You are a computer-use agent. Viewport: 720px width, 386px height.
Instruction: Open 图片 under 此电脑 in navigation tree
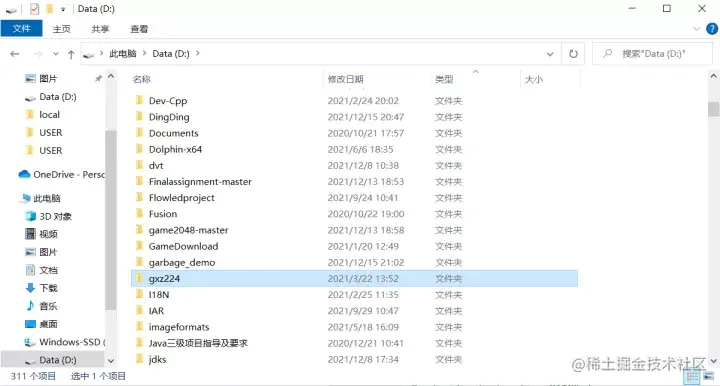48,252
